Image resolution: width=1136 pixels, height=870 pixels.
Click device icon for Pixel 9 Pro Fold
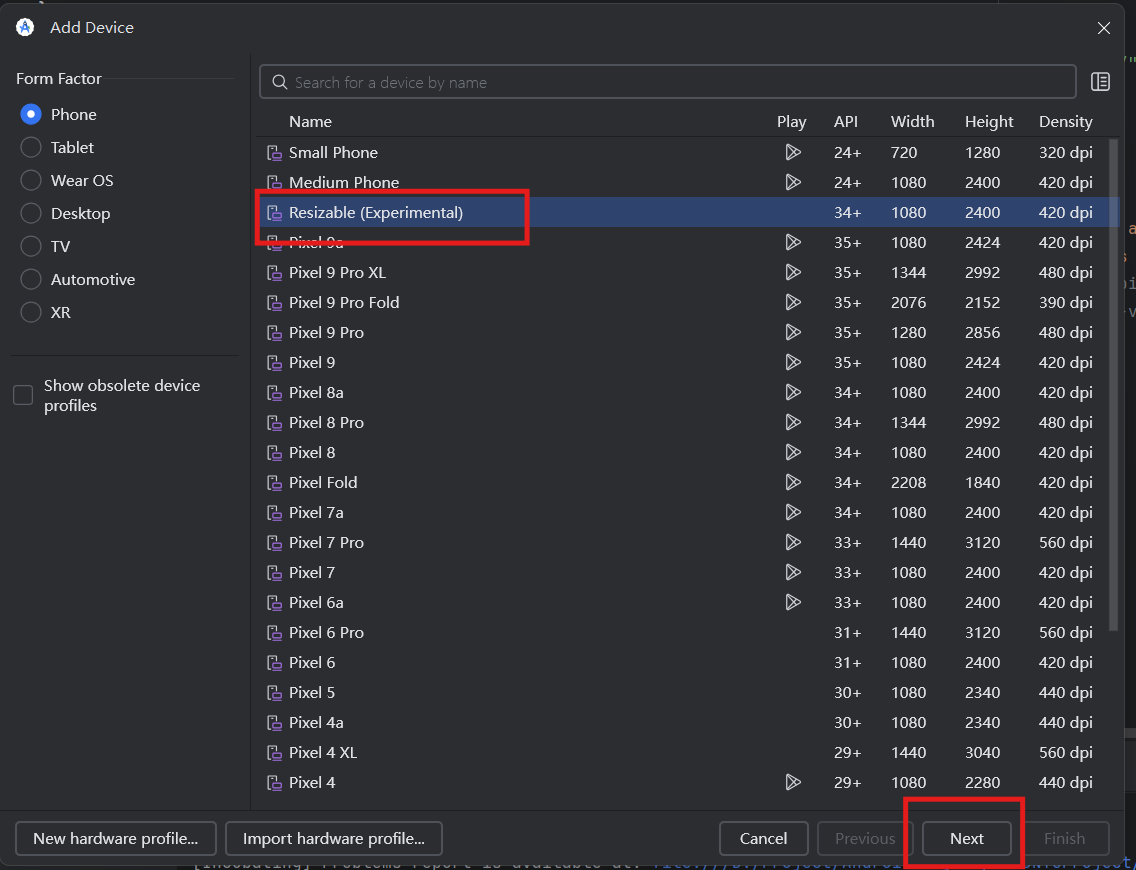point(274,303)
